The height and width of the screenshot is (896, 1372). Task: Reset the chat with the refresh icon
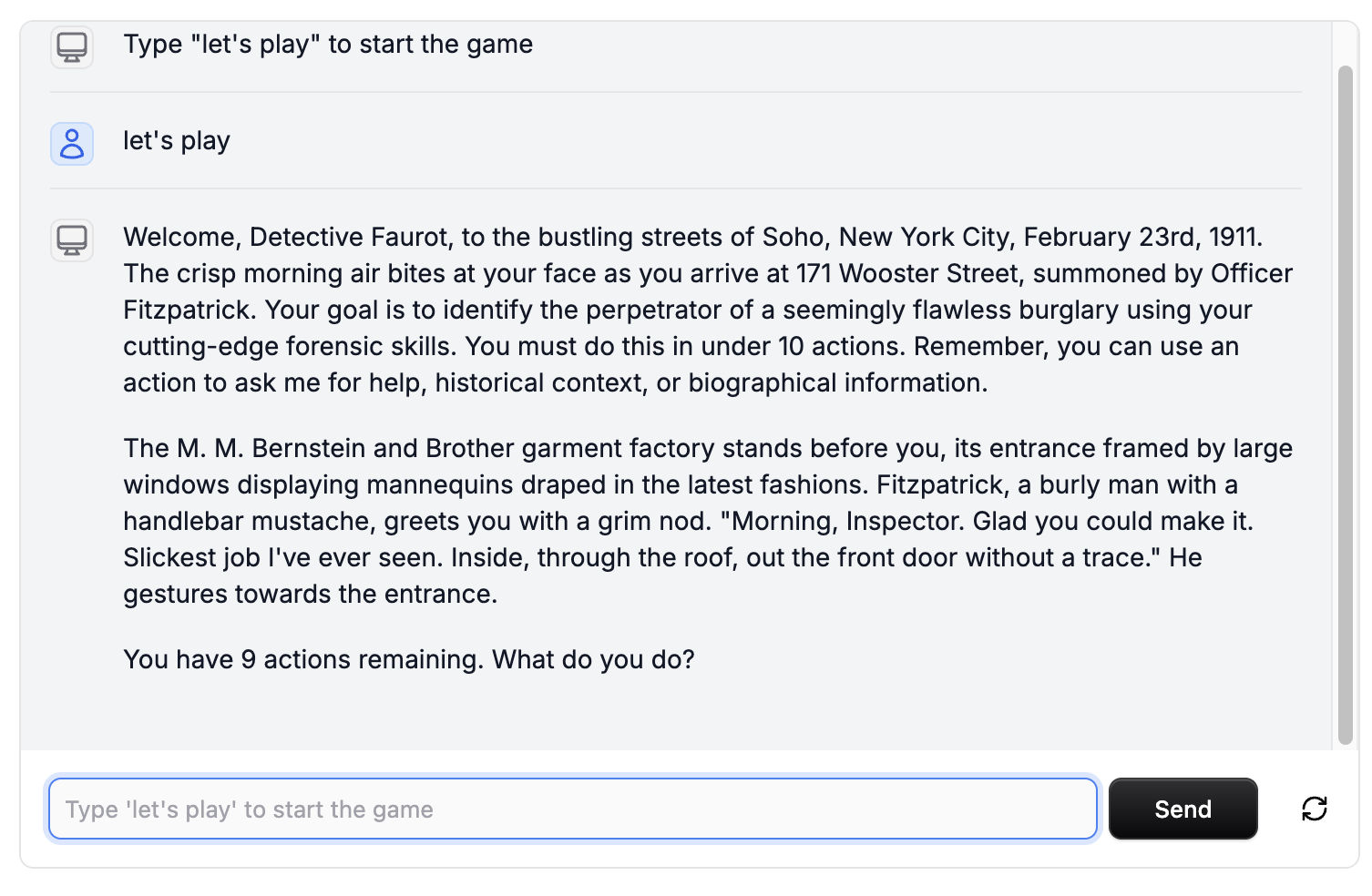click(1314, 809)
